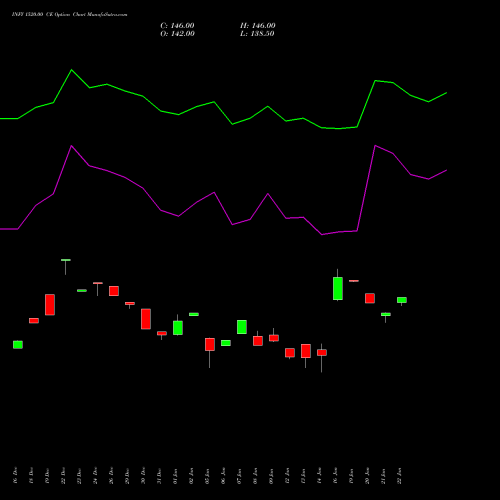Select the 13 Jan date label
Image resolution: width=500 pixels, height=500 pixels.
click(303, 476)
